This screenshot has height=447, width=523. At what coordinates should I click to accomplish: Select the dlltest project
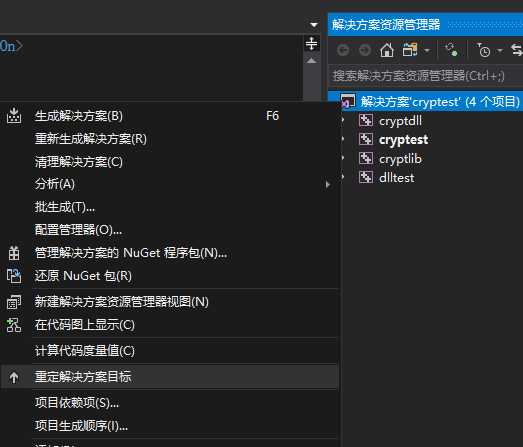397,178
